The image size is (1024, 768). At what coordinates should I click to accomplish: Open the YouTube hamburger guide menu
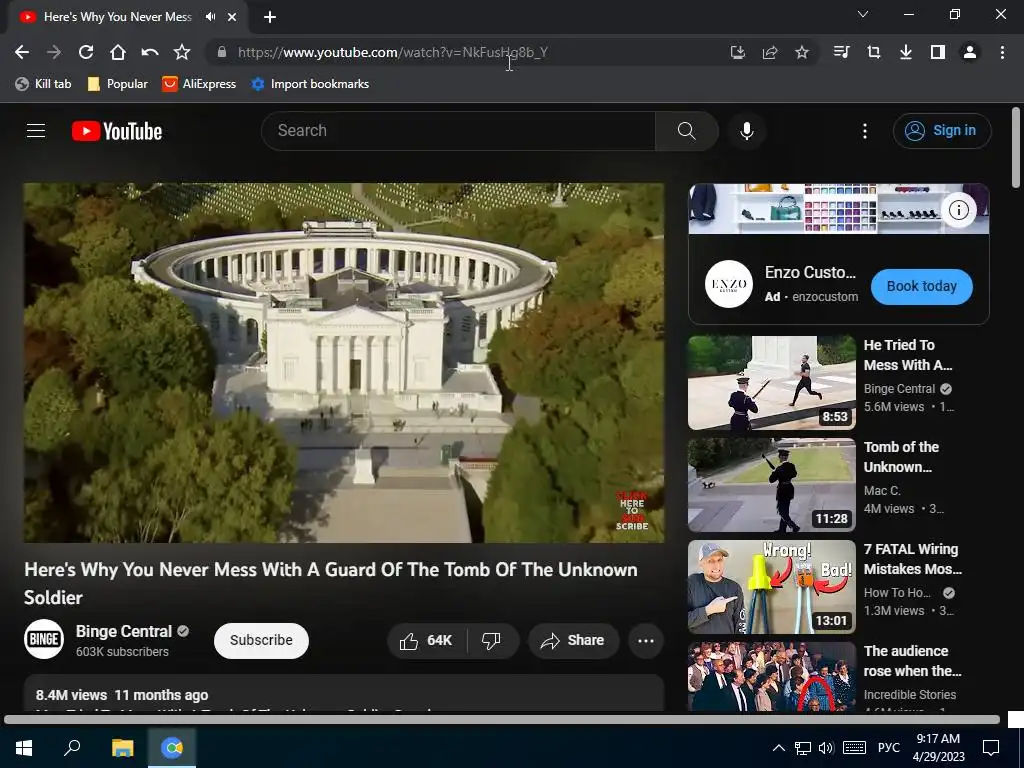pyautogui.click(x=36, y=131)
